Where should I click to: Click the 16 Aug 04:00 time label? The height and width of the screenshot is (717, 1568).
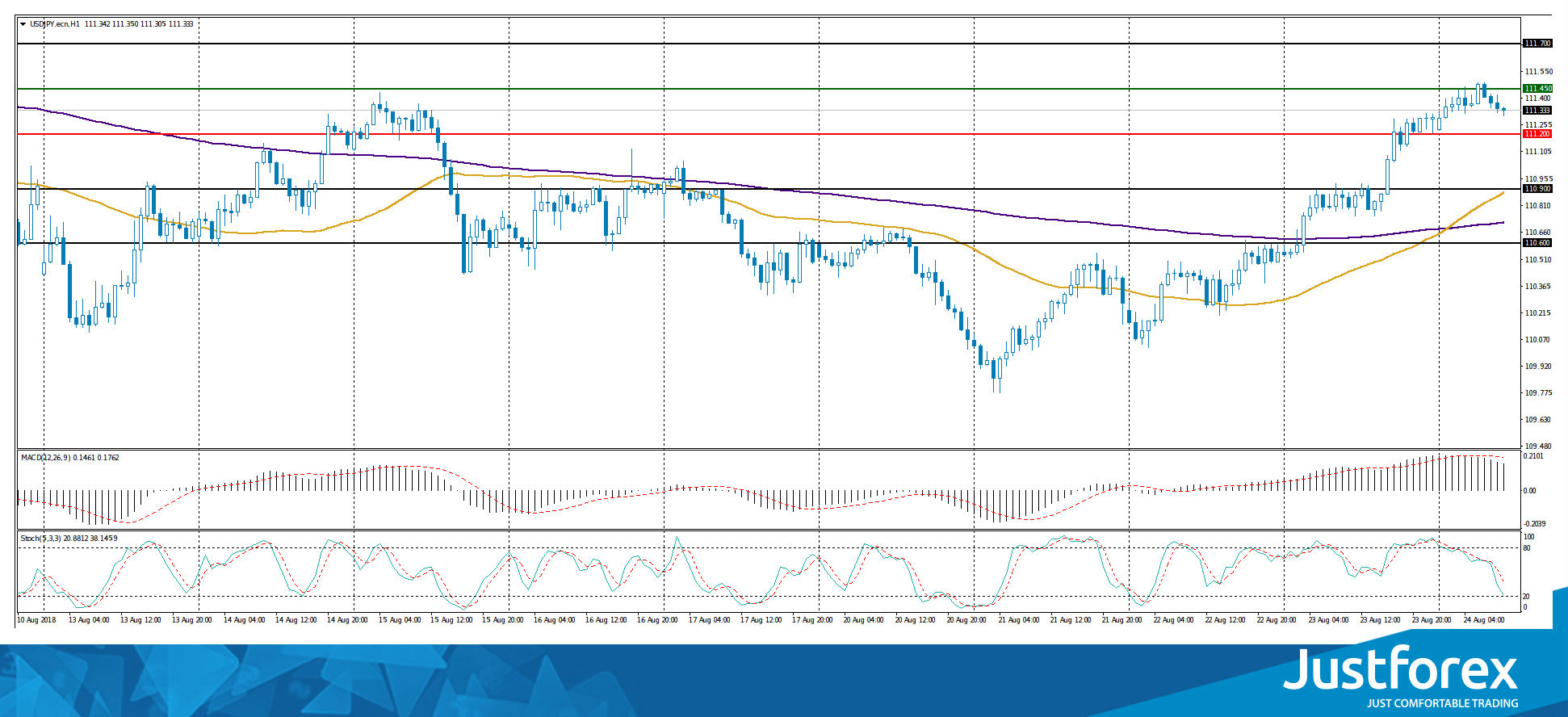tap(554, 620)
